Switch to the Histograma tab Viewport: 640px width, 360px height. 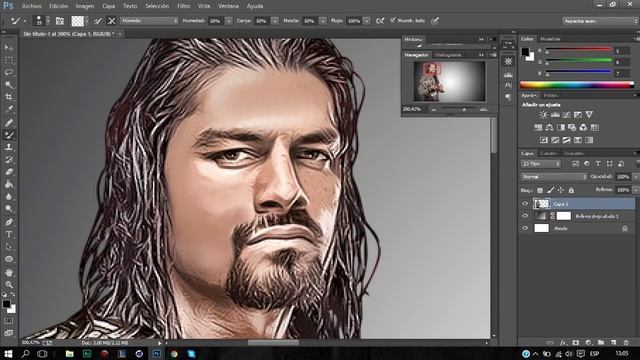click(x=448, y=55)
